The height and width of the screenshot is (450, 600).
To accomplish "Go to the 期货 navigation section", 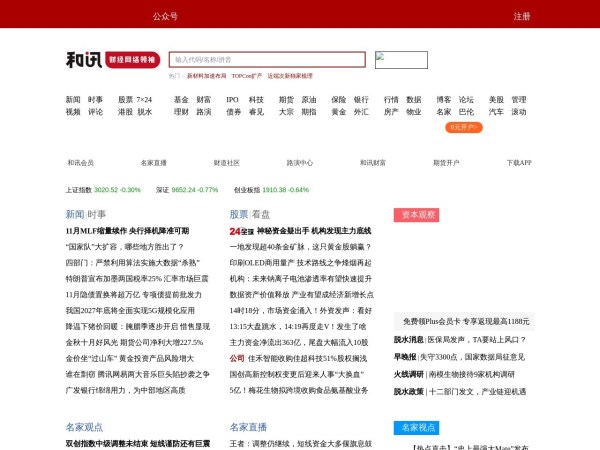I will pyautogui.click(x=286, y=100).
